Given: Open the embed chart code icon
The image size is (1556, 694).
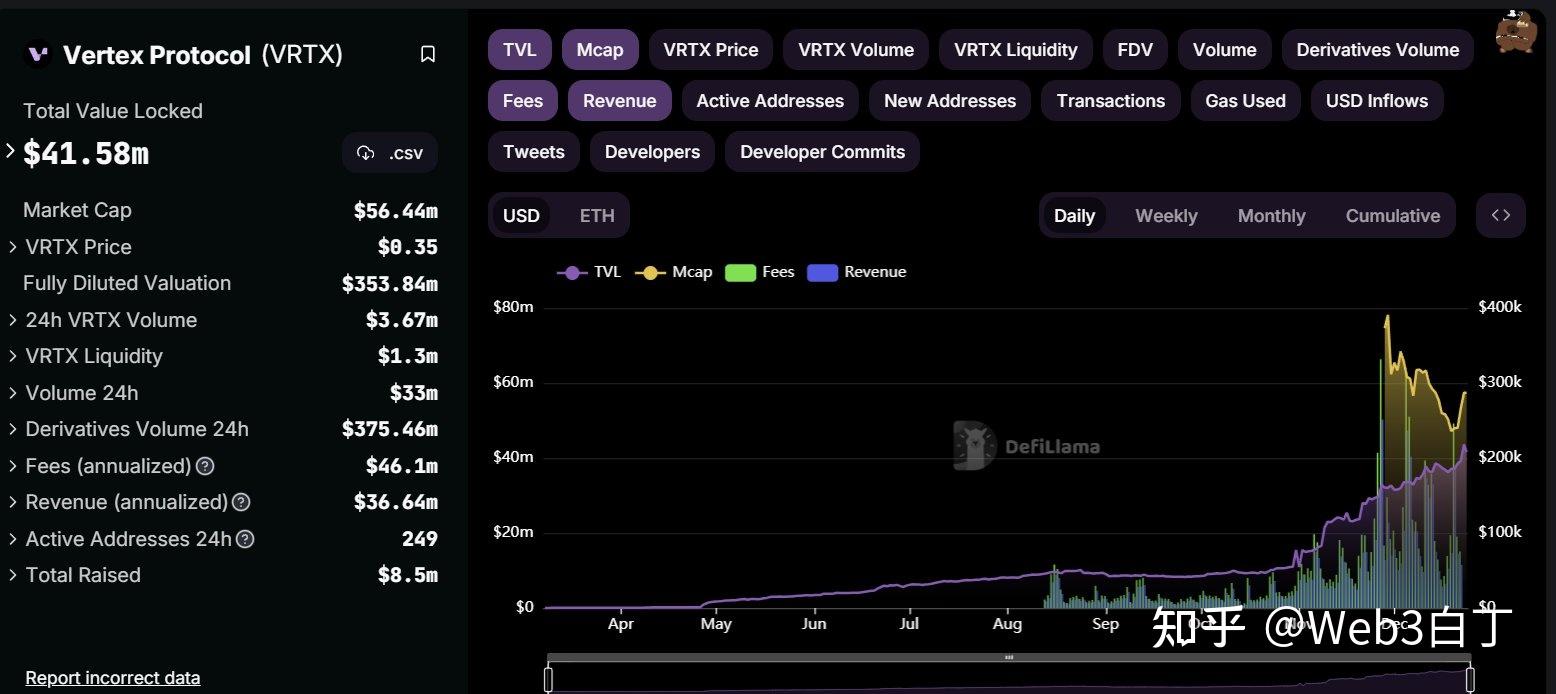Looking at the screenshot, I should tap(1501, 215).
